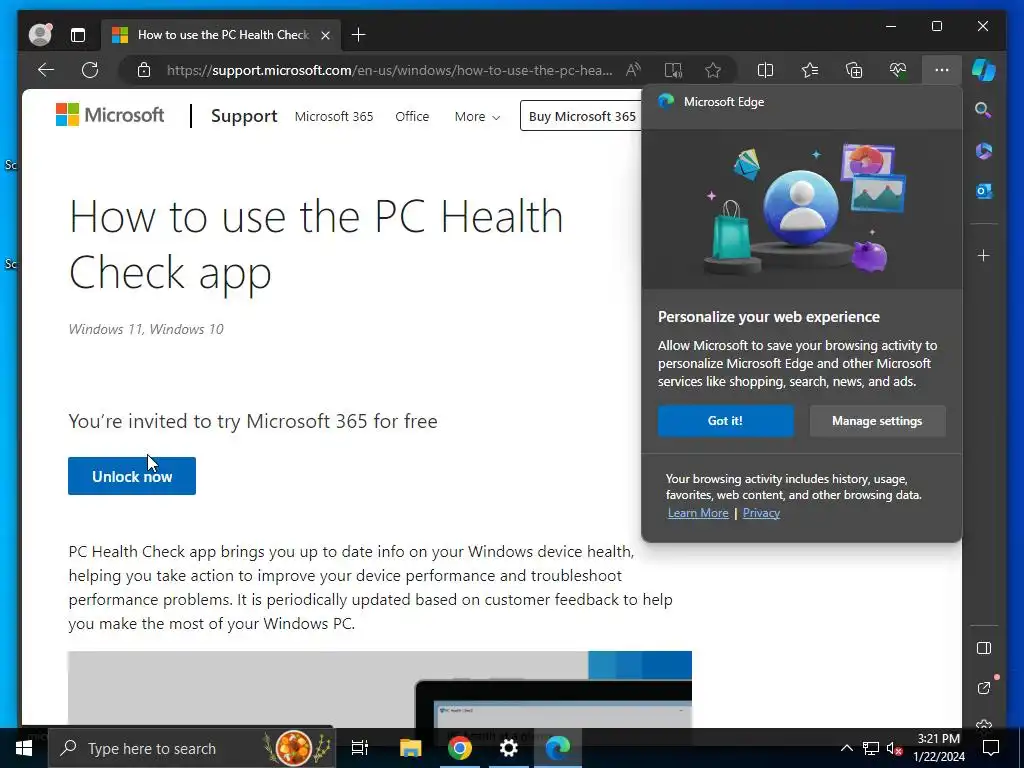
Task: Open Browser essentials heart icon
Action: coord(898,70)
